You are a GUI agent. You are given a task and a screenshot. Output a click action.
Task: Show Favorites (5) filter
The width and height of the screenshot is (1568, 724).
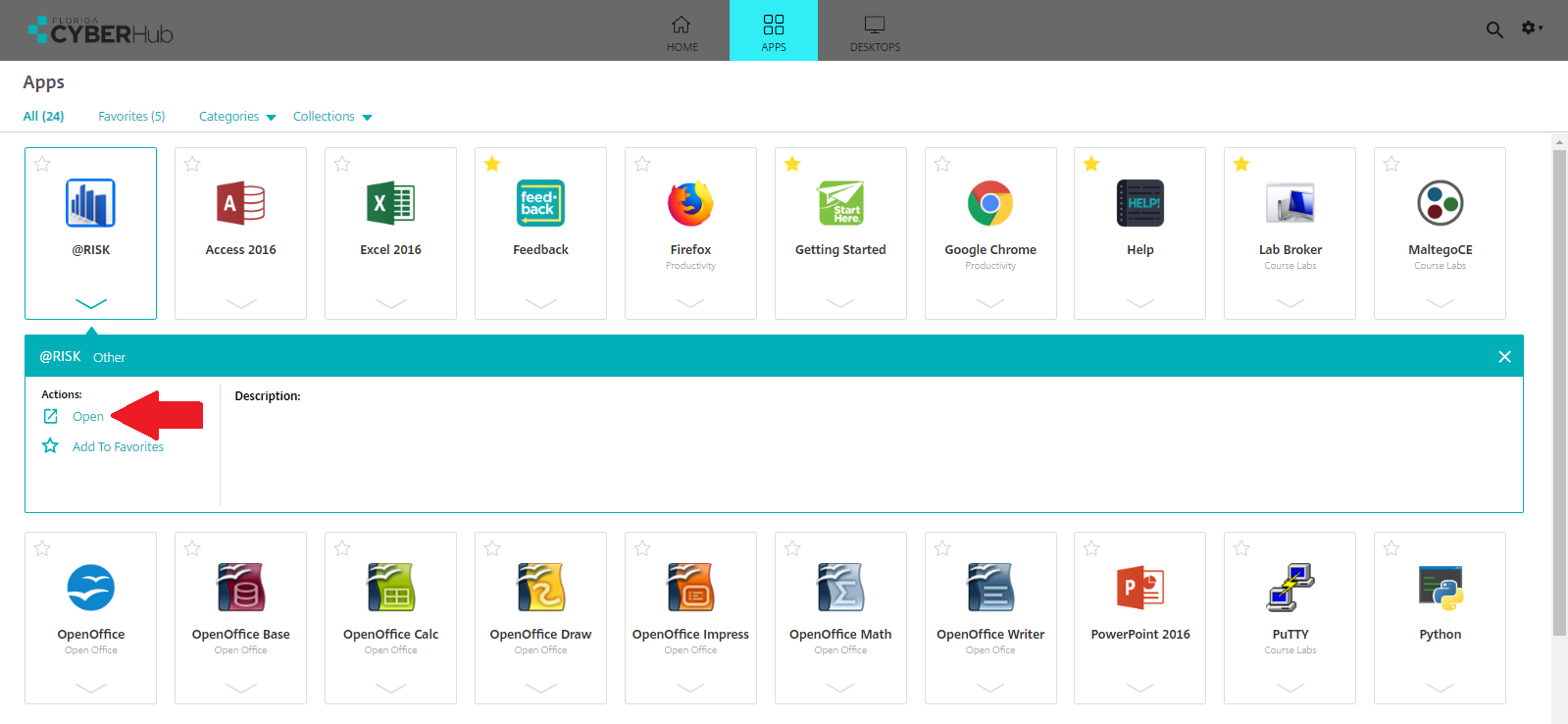pyautogui.click(x=131, y=116)
